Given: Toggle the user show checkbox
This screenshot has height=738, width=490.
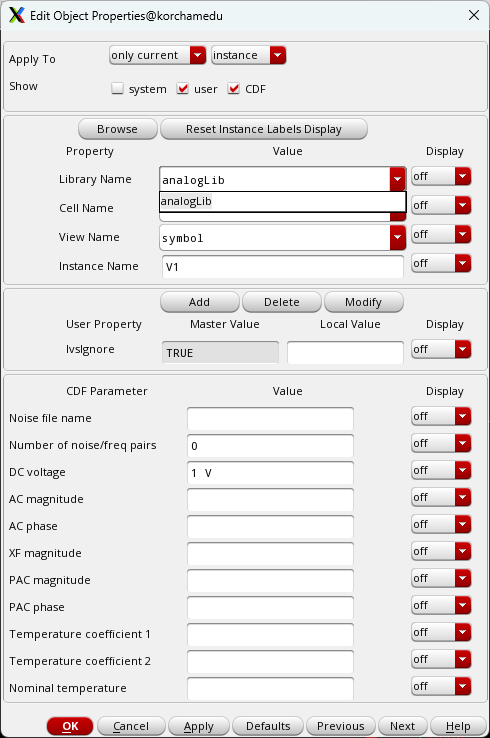Looking at the screenshot, I should point(183,88).
